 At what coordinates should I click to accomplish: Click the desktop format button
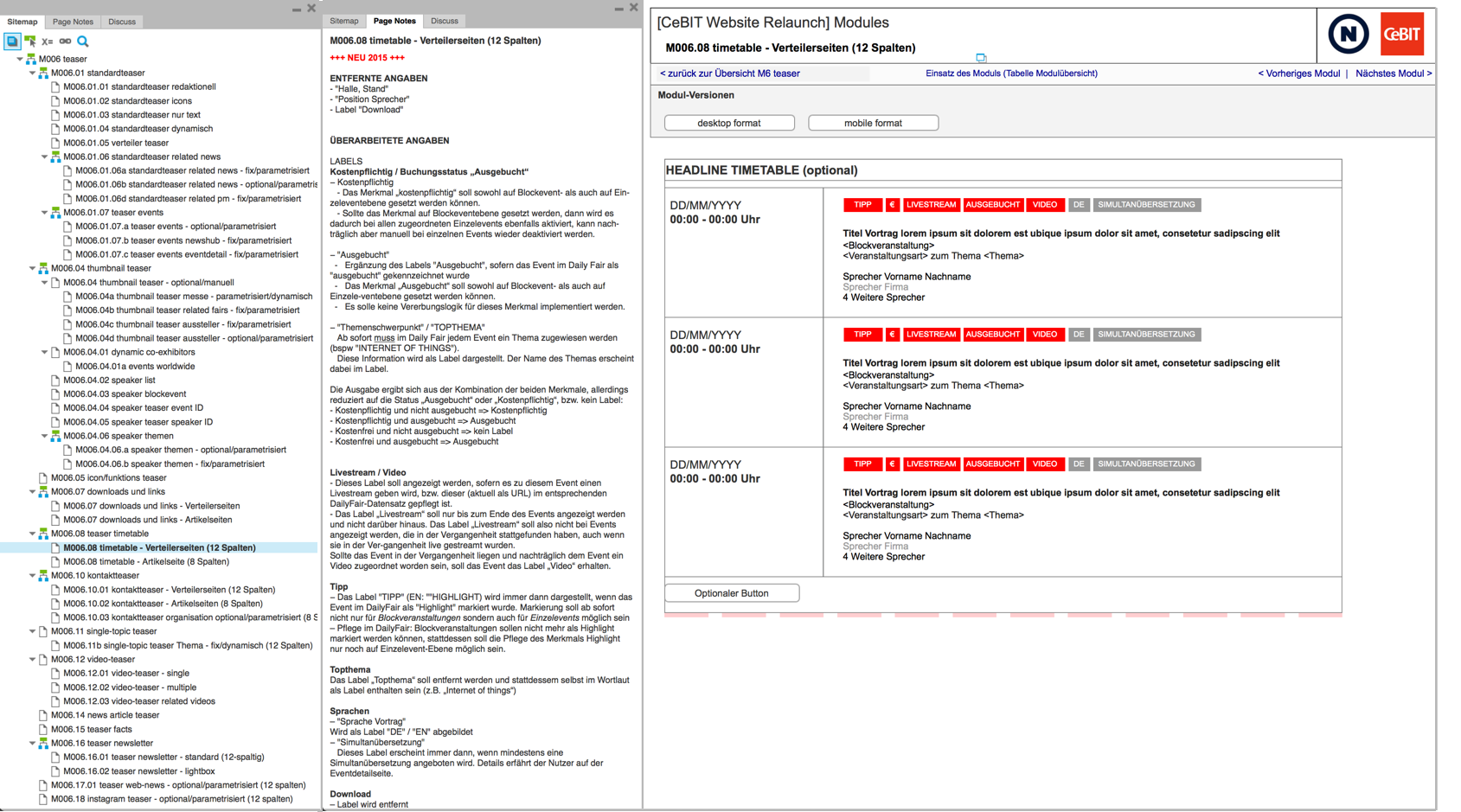[729, 123]
